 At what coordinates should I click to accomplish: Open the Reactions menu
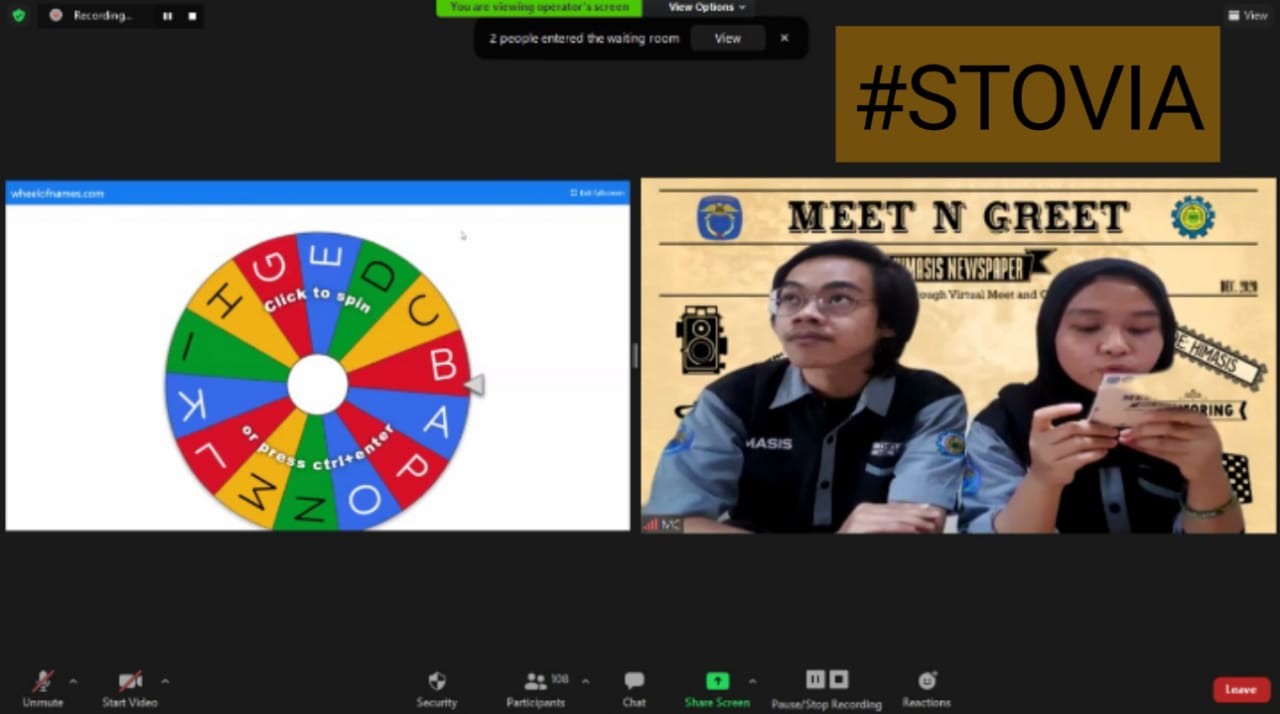click(927, 689)
